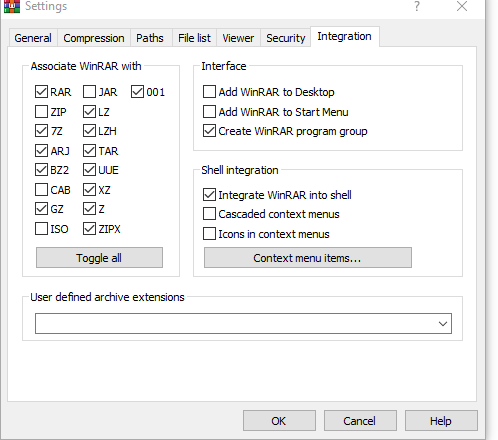The image size is (498, 440).
Task: Open Help from the bottom button
Action: (x=441, y=421)
